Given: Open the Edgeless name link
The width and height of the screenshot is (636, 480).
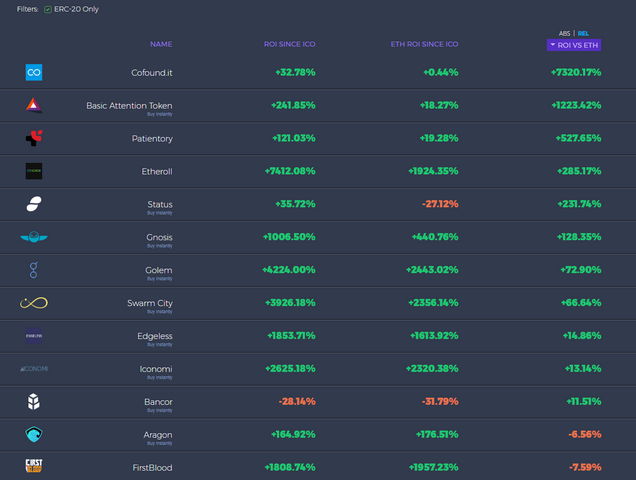Looking at the screenshot, I should pos(155,336).
